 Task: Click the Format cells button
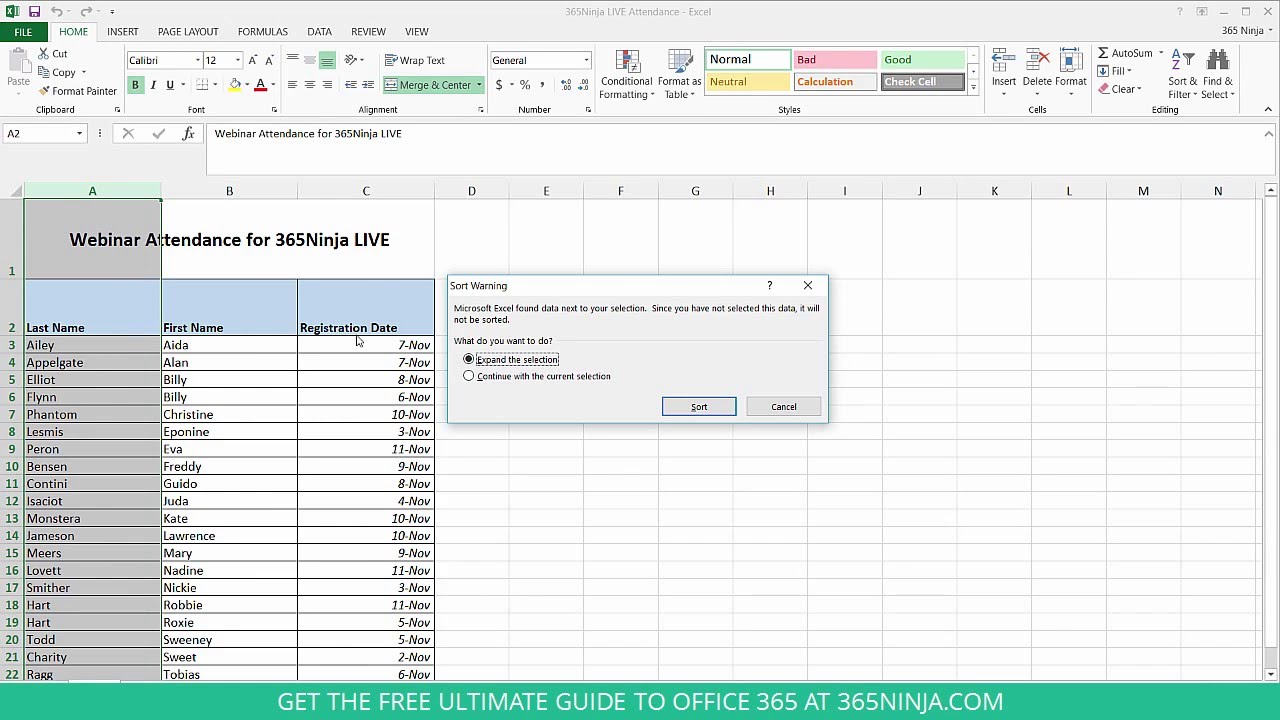(x=1070, y=73)
